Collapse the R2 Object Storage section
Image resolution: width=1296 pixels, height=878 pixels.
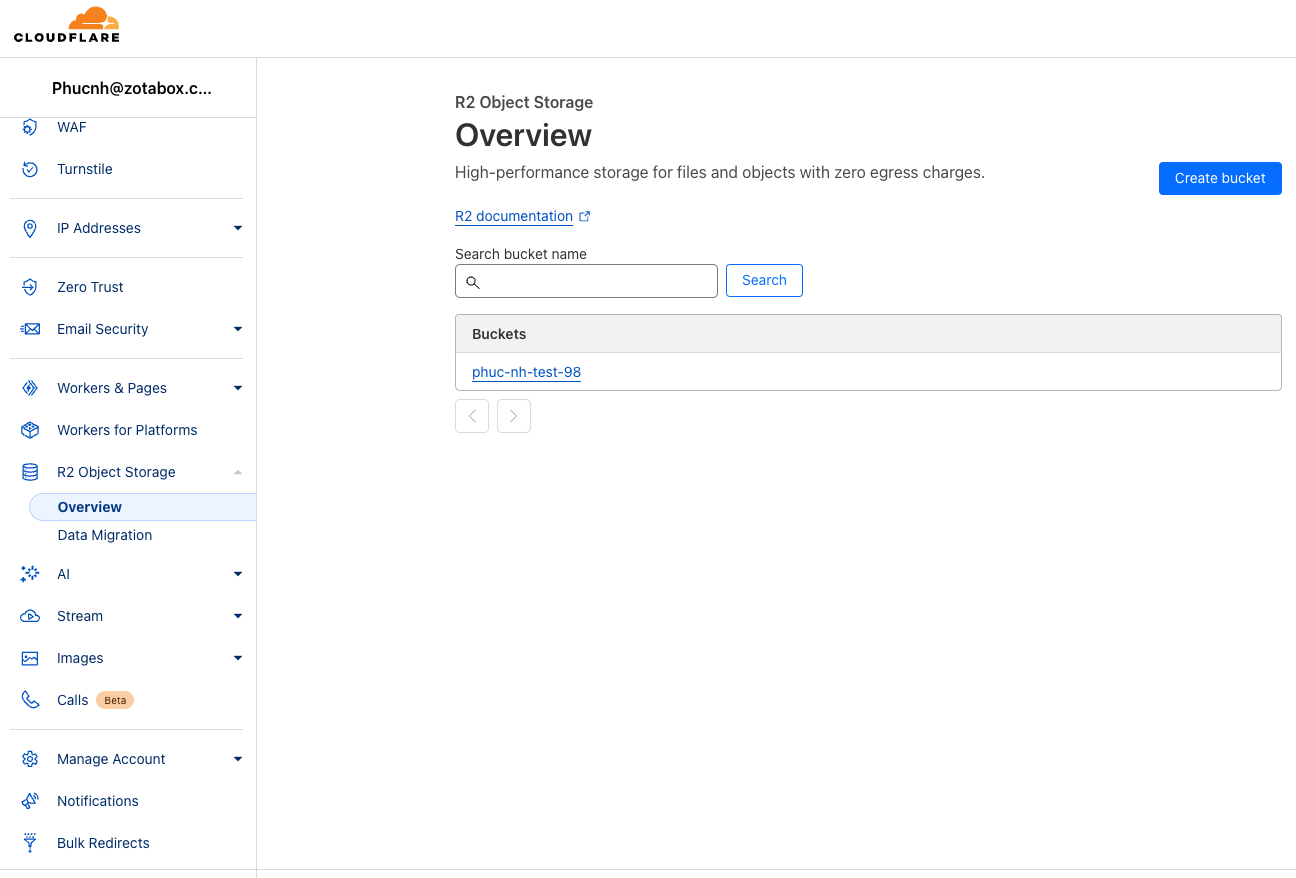coord(238,471)
